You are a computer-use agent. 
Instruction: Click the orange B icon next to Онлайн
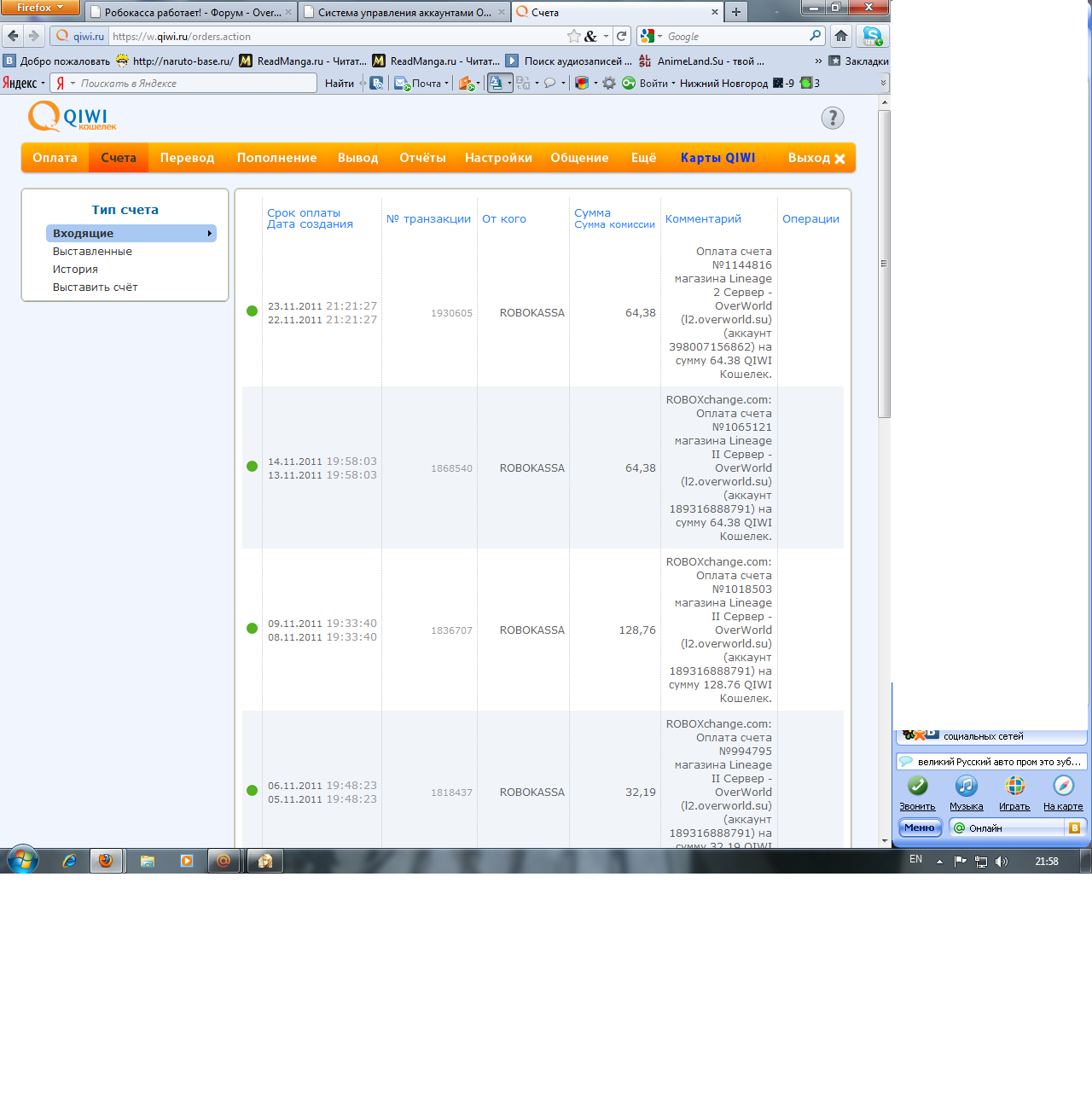(x=1074, y=827)
